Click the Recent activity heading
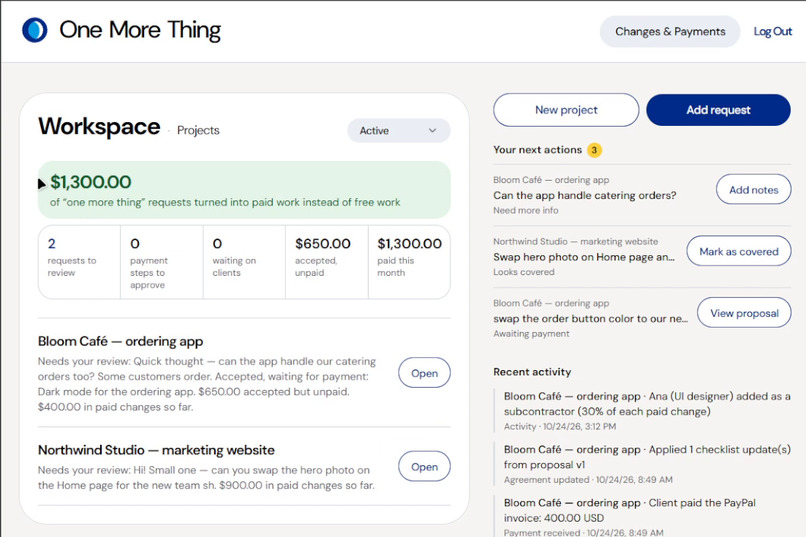 coord(532,372)
